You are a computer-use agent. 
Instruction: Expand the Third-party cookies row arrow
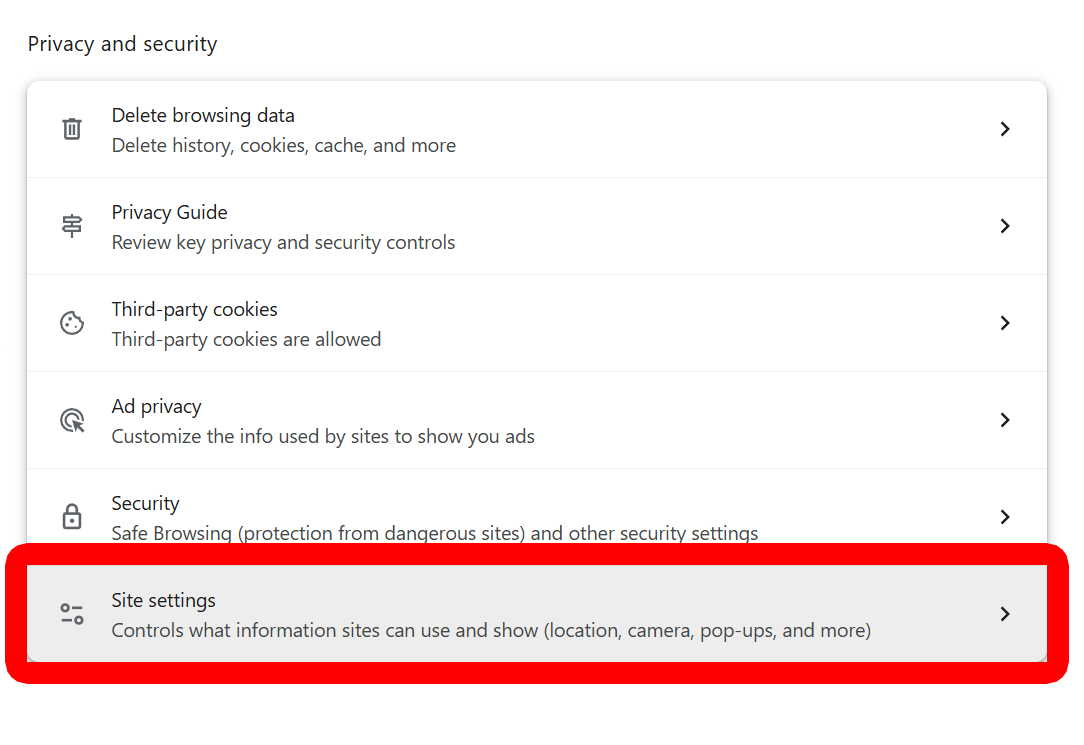click(x=1005, y=323)
